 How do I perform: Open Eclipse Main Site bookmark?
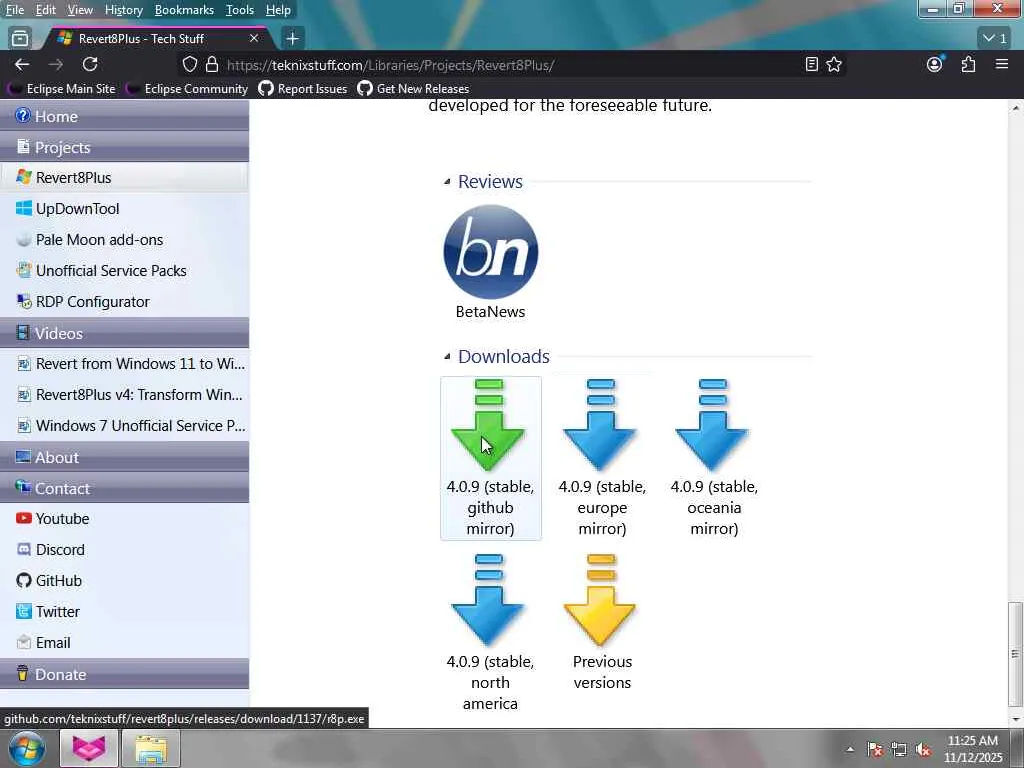pos(61,89)
